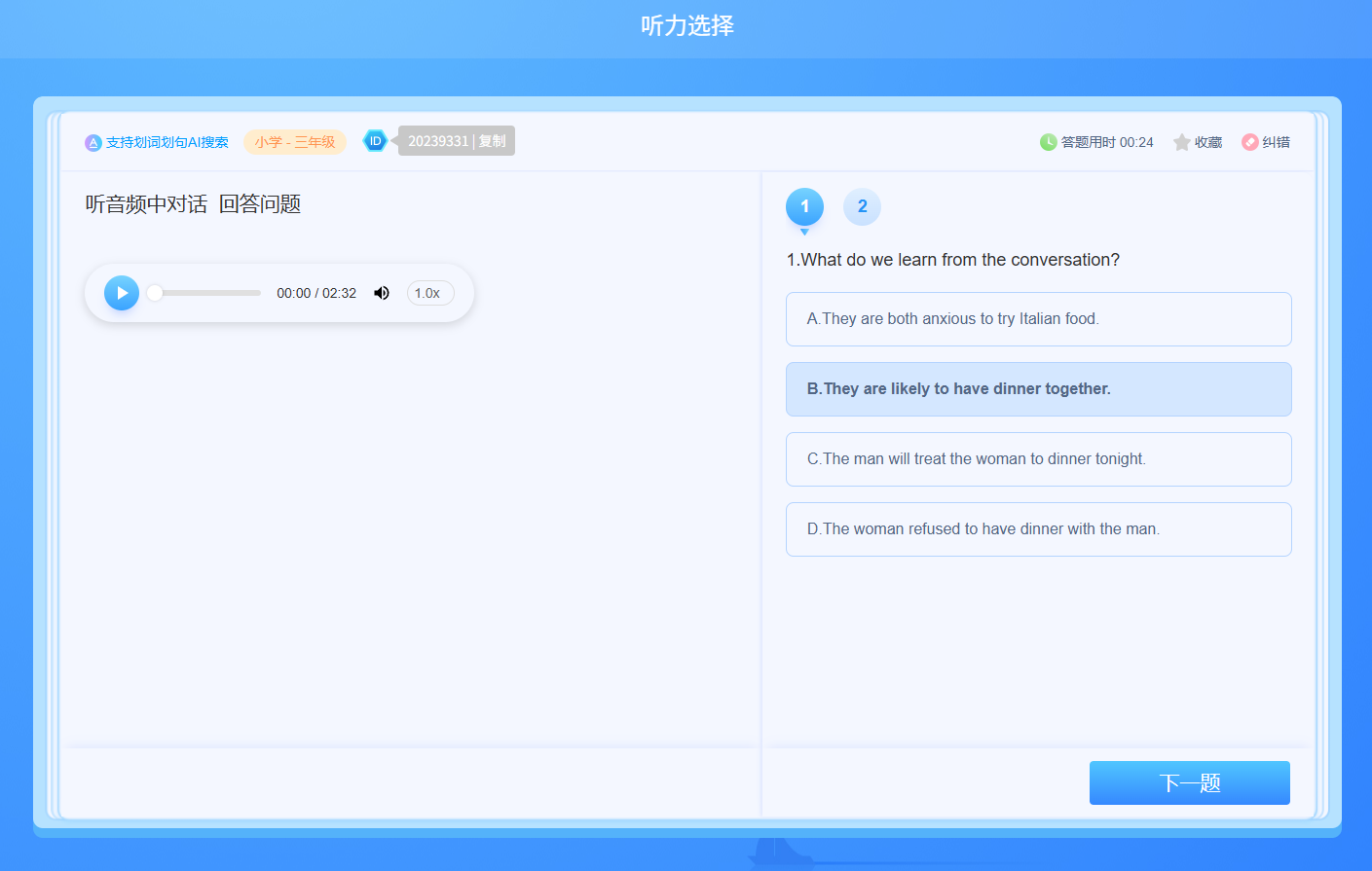This screenshot has height=871, width=1372.
Task: Click the AI search icon
Action: (x=93, y=143)
